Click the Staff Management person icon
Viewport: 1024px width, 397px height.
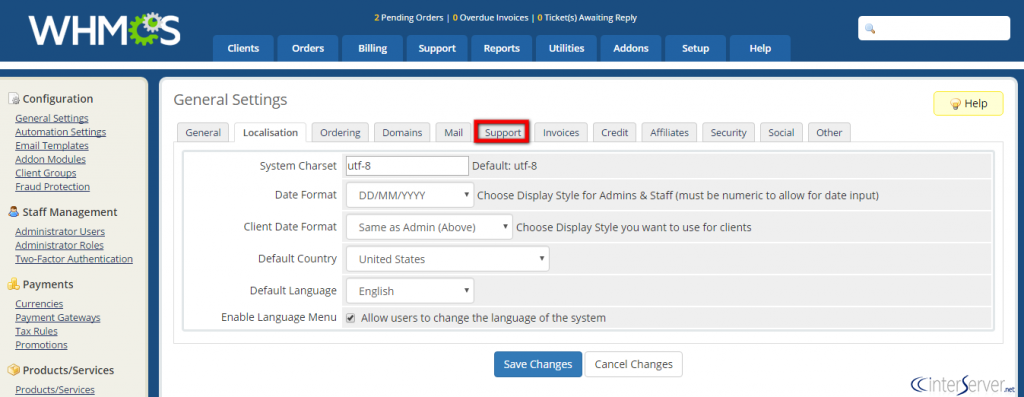(14, 212)
